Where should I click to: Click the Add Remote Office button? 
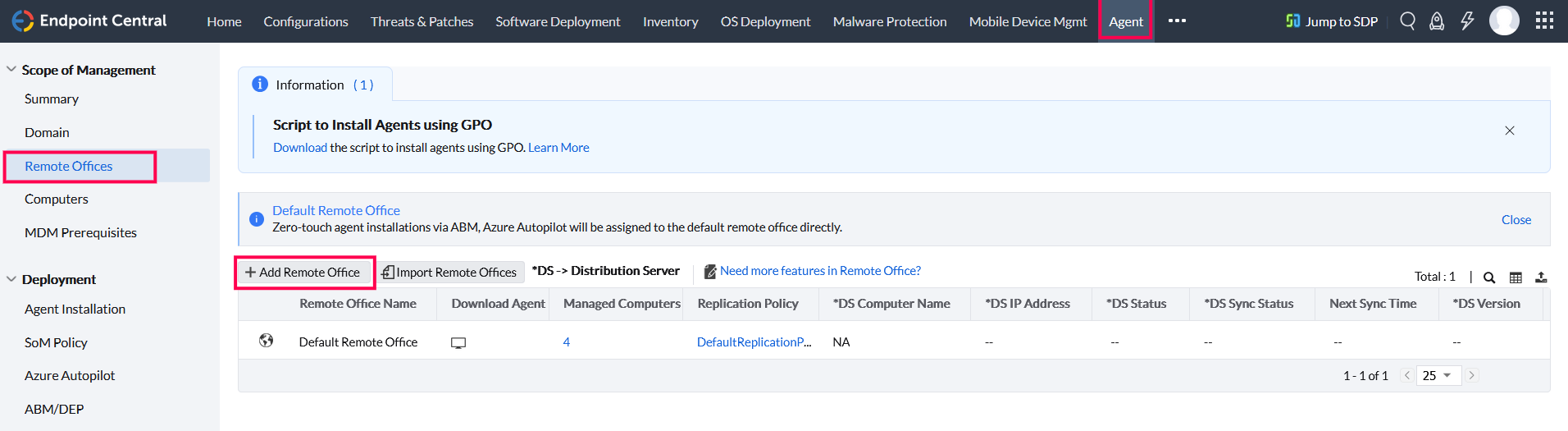303,273
